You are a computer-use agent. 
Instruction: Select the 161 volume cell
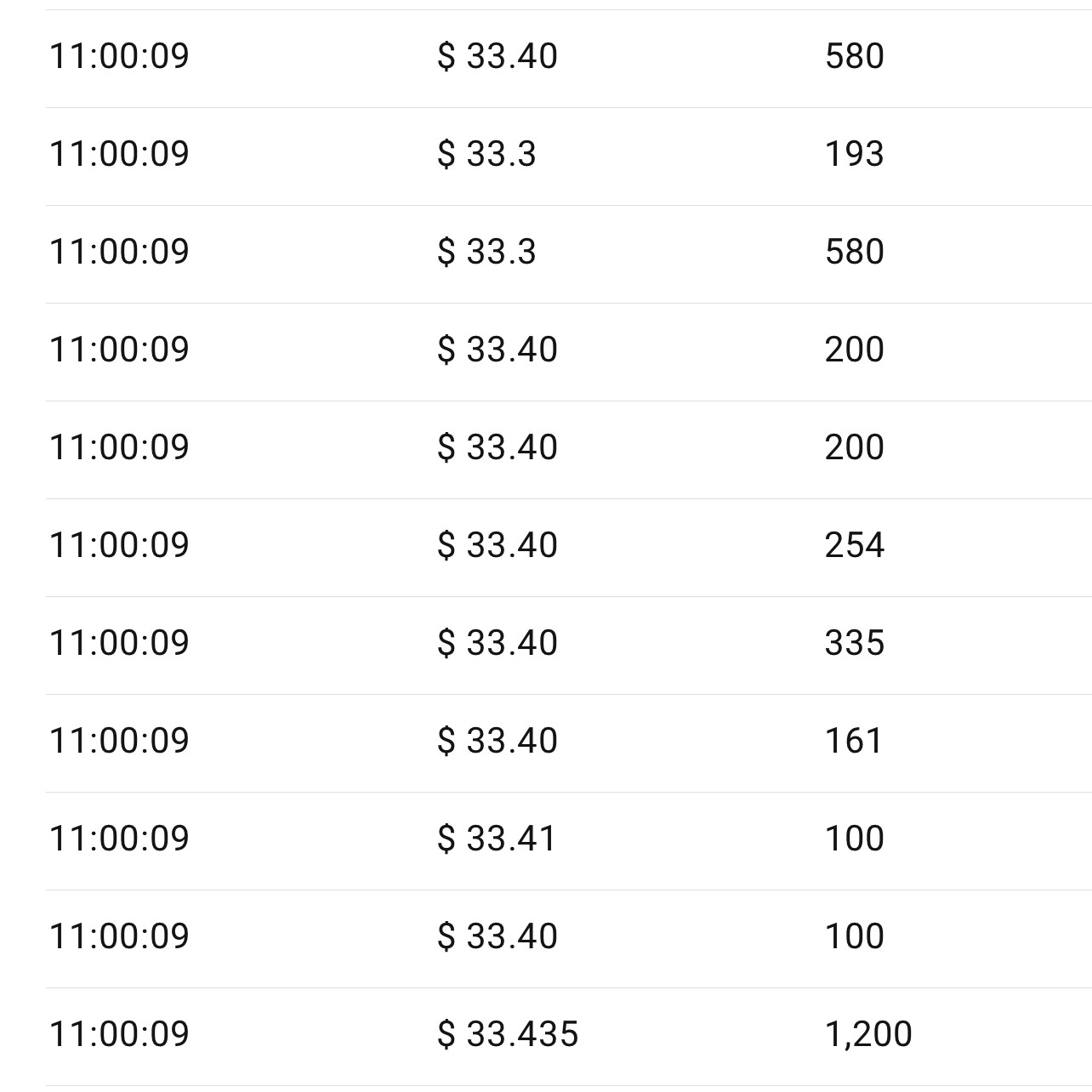[853, 741]
